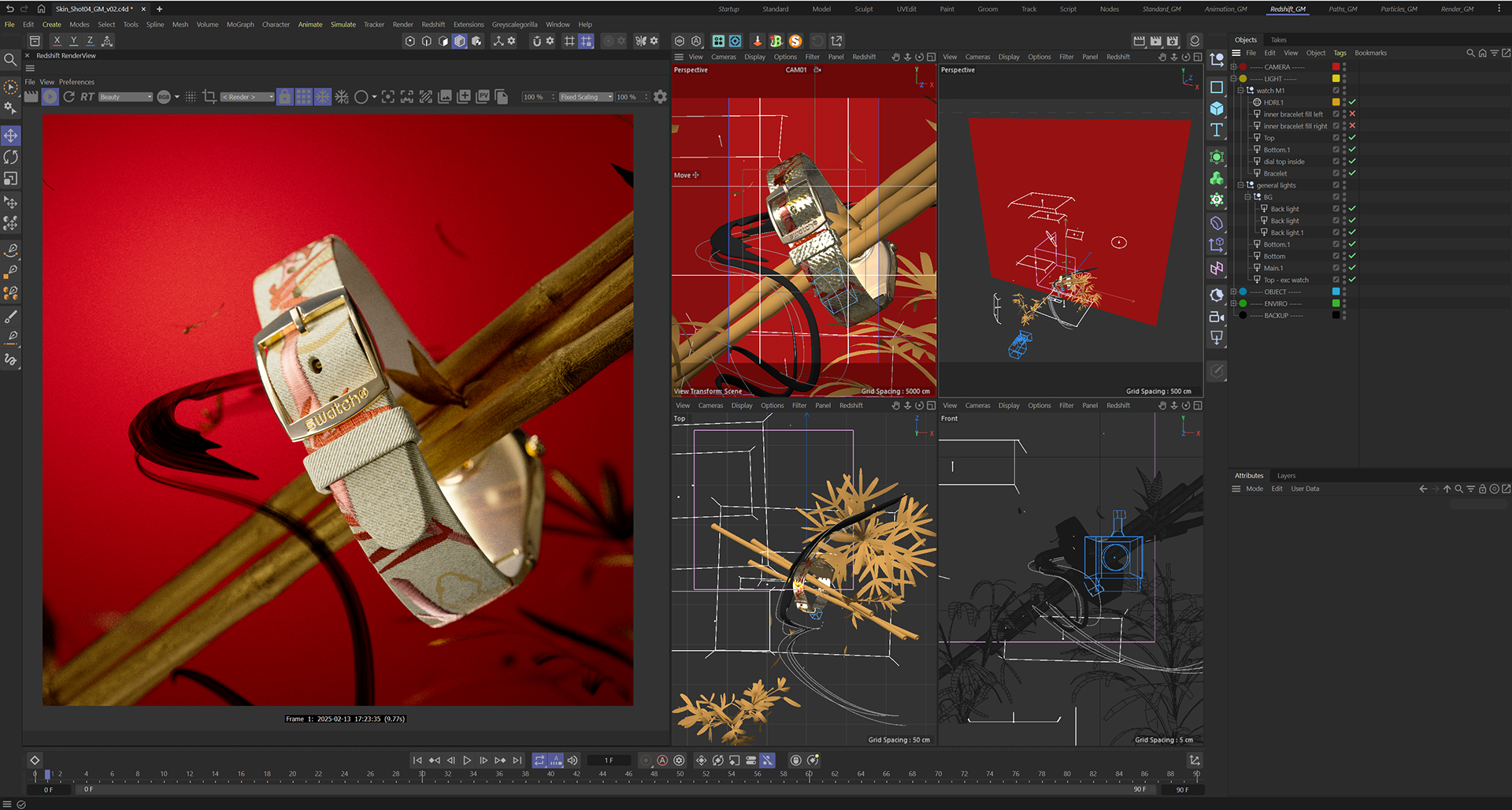This screenshot has height=810, width=1512.
Task: Open object manager search icon
Action: pos(1470,53)
